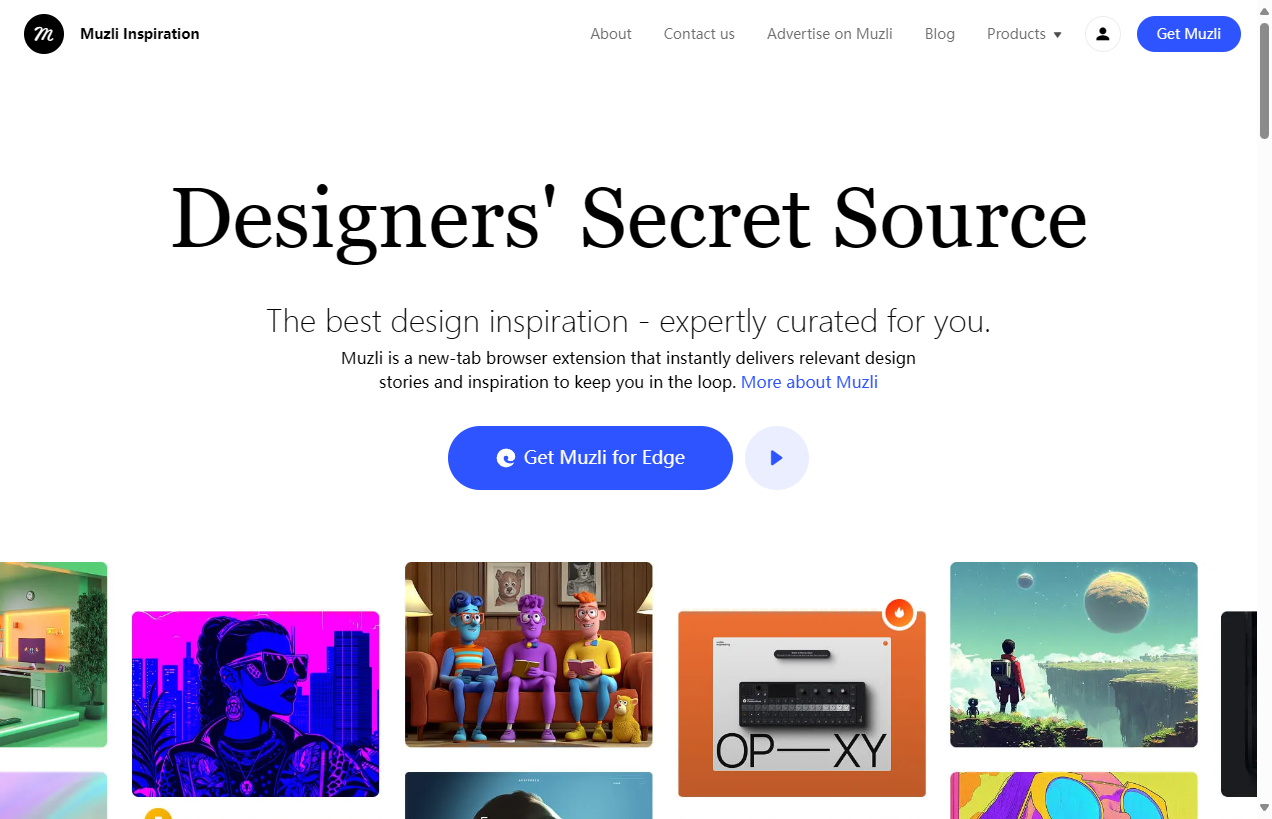The height and width of the screenshot is (819, 1272).
Task: Click the Get Muzli button in the header
Action: 1189,34
